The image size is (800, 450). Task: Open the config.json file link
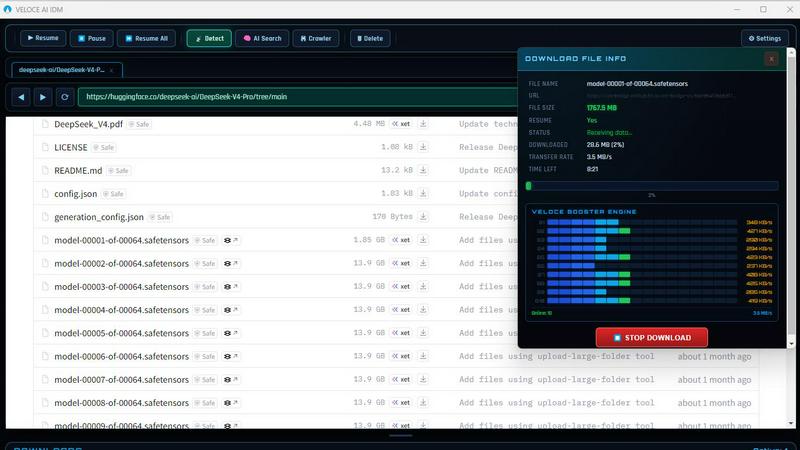(76, 194)
